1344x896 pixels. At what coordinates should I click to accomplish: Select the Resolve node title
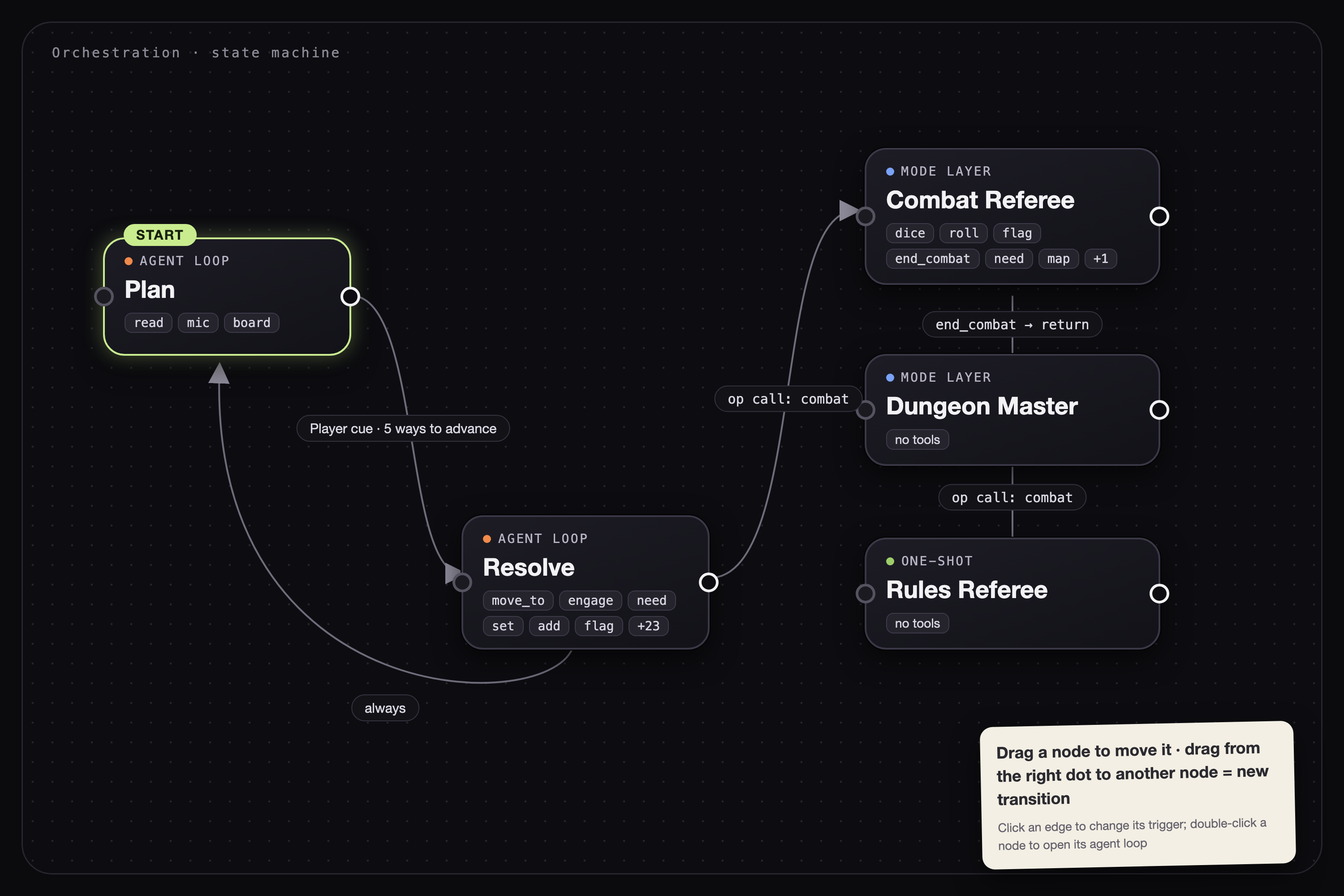click(x=529, y=568)
